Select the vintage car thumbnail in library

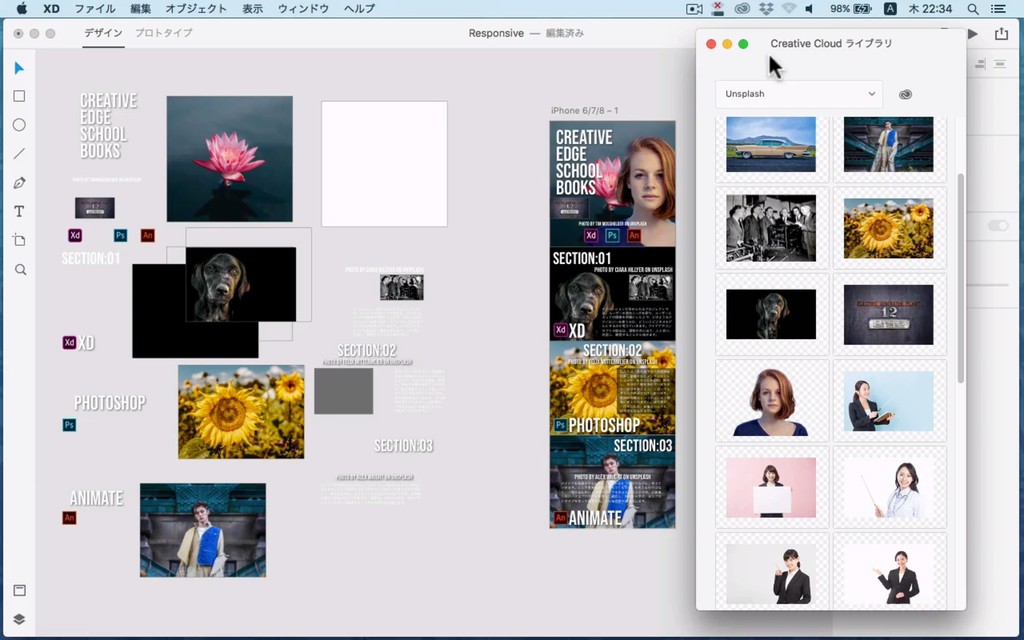pyautogui.click(x=771, y=144)
